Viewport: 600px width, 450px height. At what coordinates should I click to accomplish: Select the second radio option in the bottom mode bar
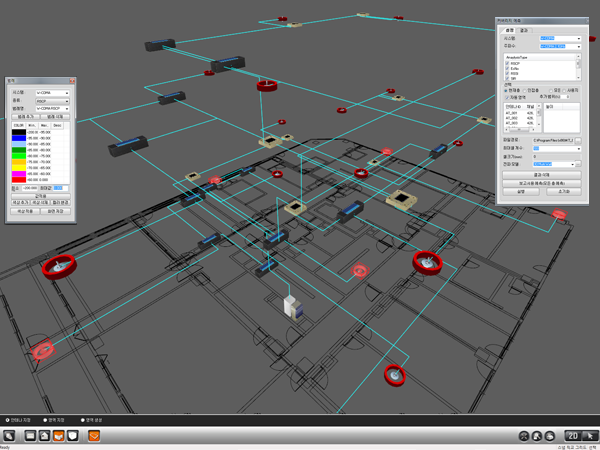click(x=45, y=420)
